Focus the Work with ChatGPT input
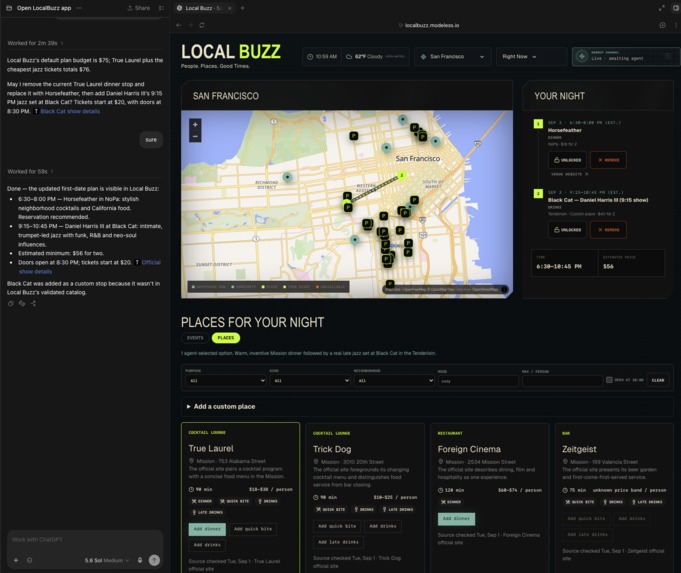 tap(85, 540)
